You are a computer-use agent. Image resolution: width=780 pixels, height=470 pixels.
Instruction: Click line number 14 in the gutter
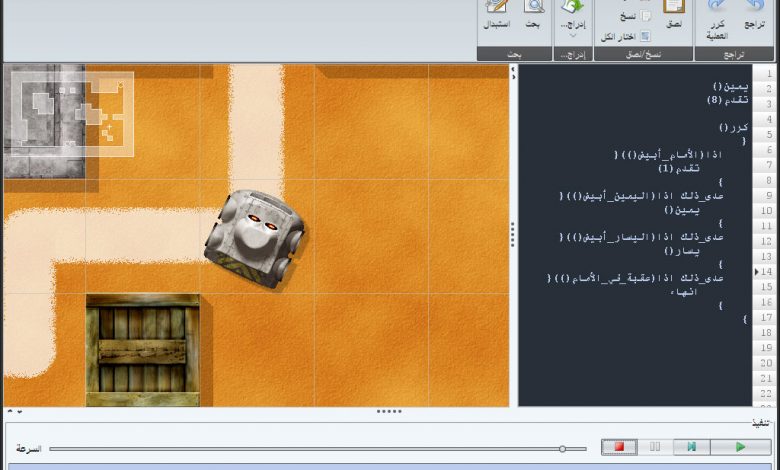(766, 272)
